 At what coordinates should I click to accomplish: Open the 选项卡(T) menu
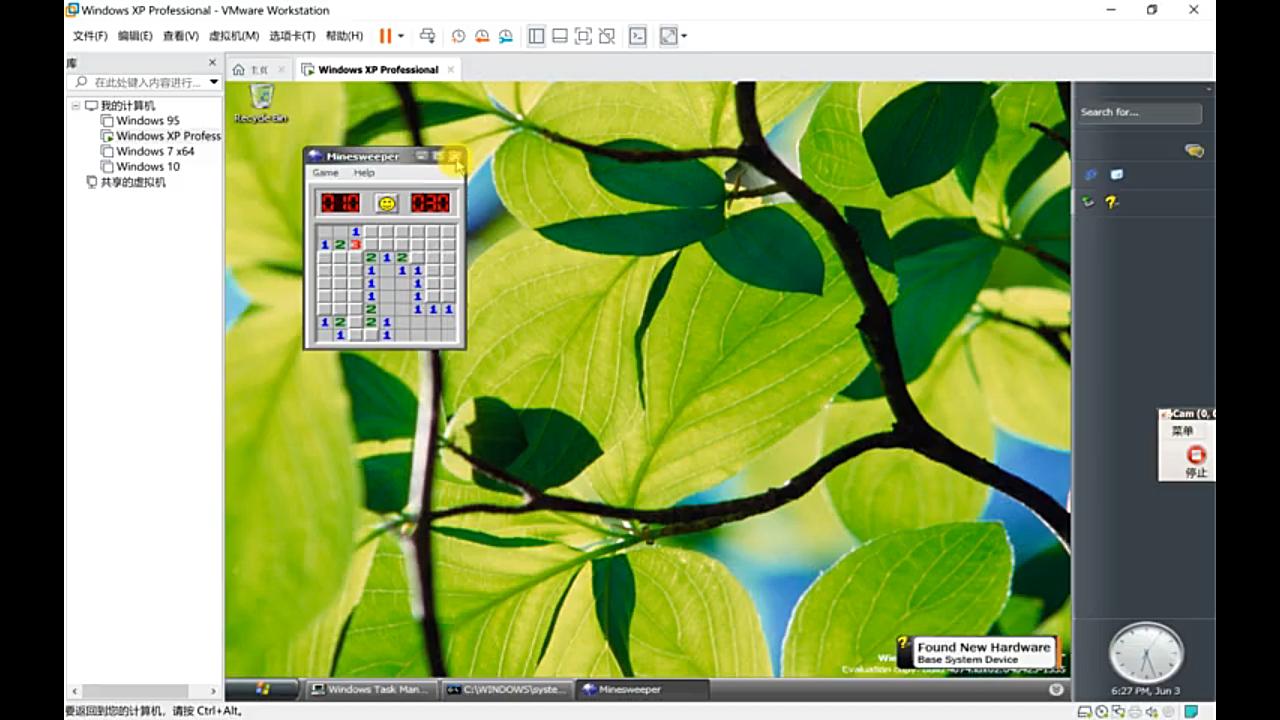(292, 36)
